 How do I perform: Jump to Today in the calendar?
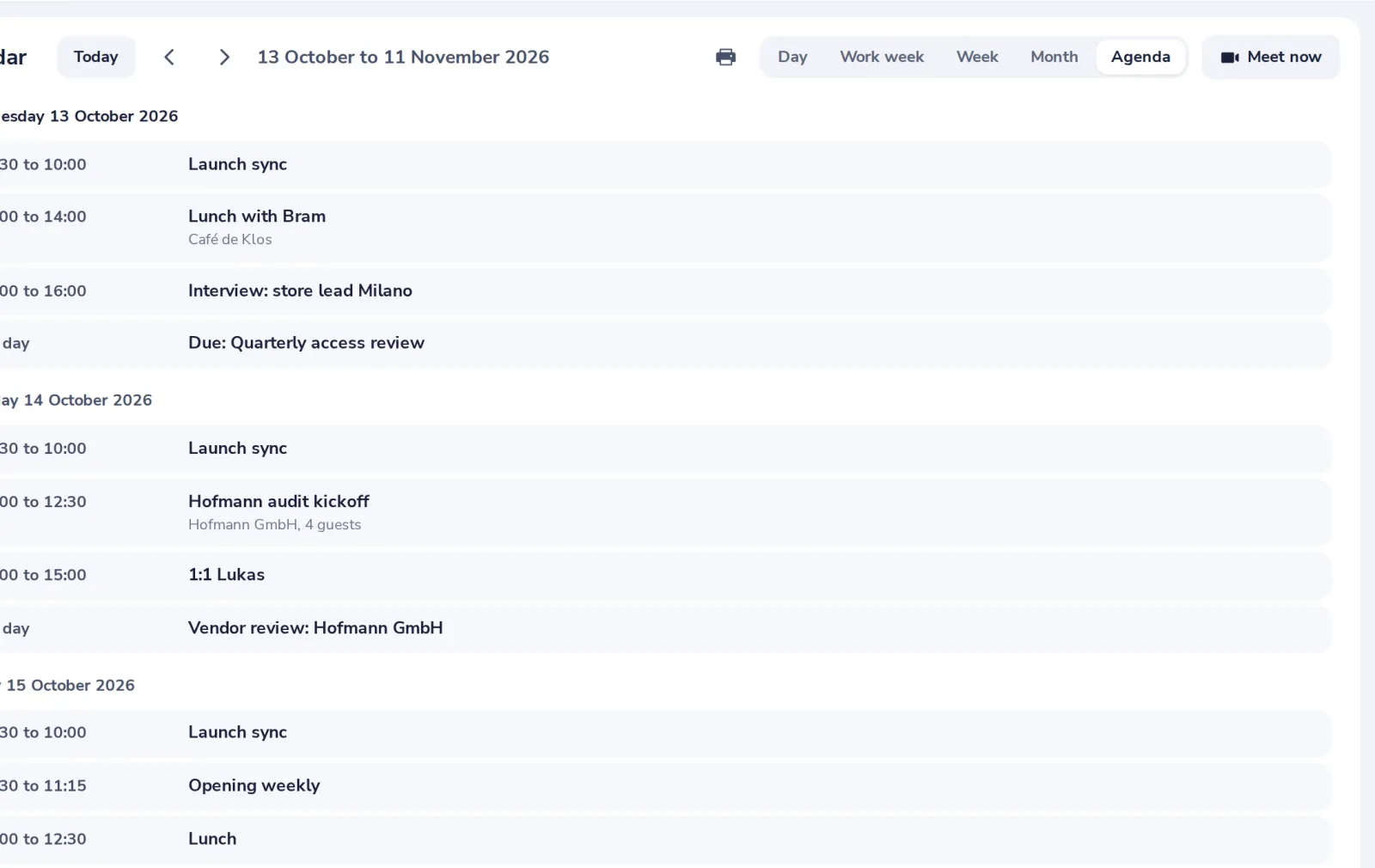[96, 57]
